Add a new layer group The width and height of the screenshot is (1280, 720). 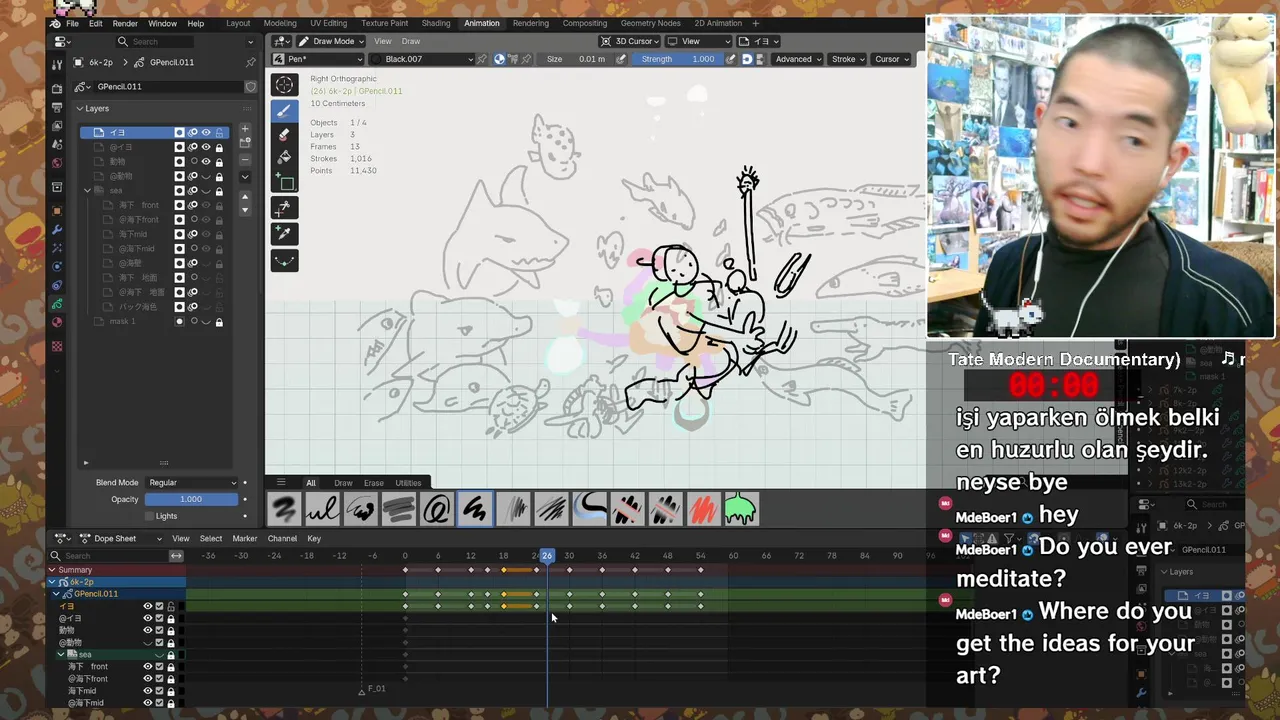point(245,144)
